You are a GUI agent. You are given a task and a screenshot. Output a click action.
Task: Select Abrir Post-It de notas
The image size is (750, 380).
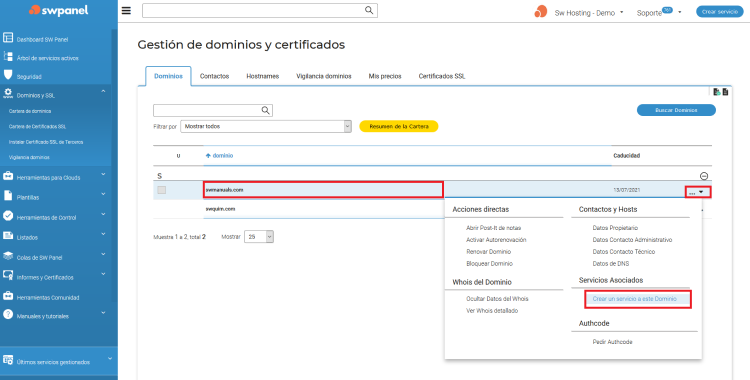[x=494, y=228]
